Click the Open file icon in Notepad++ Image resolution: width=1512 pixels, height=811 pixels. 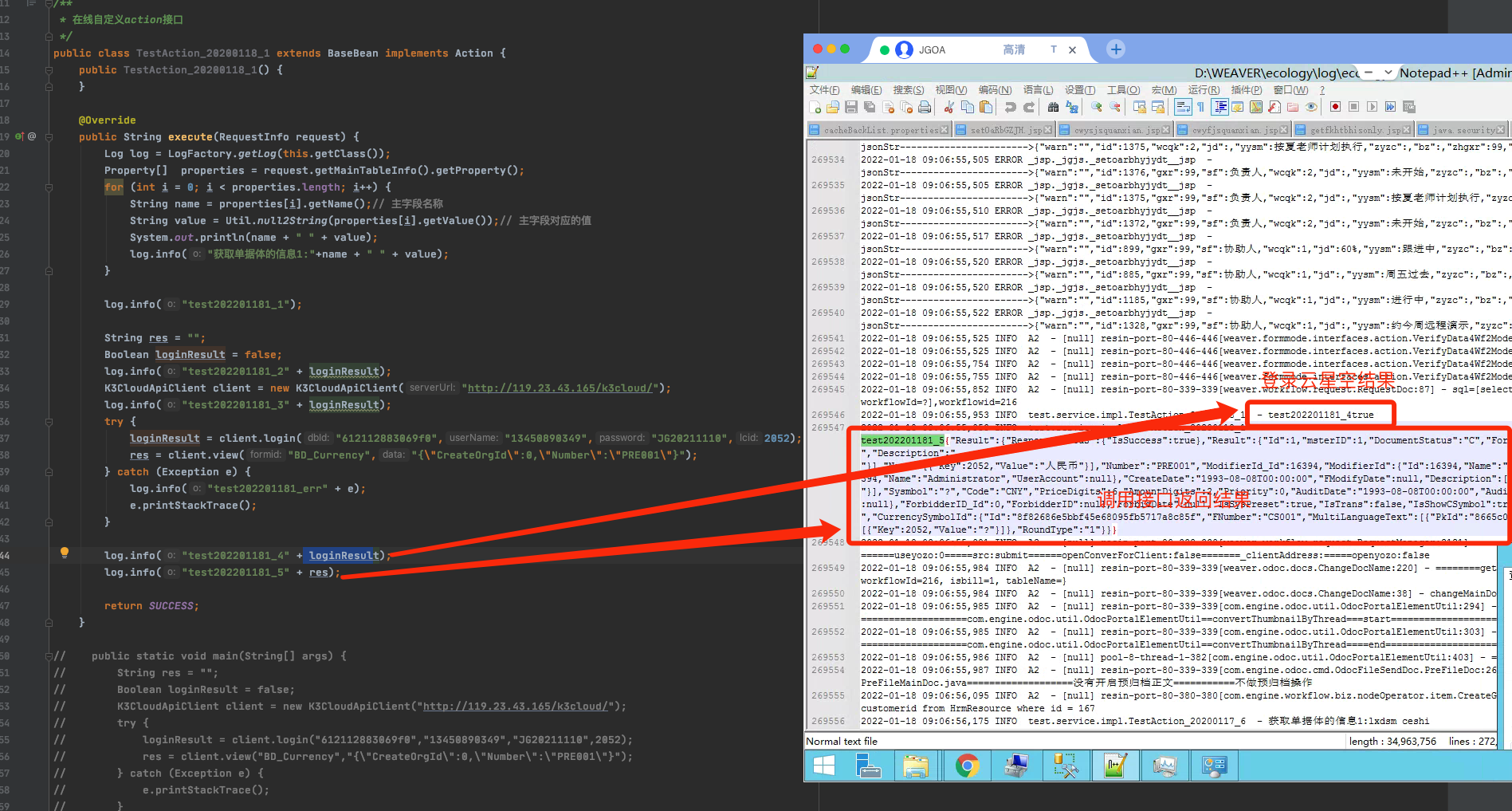click(x=833, y=107)
